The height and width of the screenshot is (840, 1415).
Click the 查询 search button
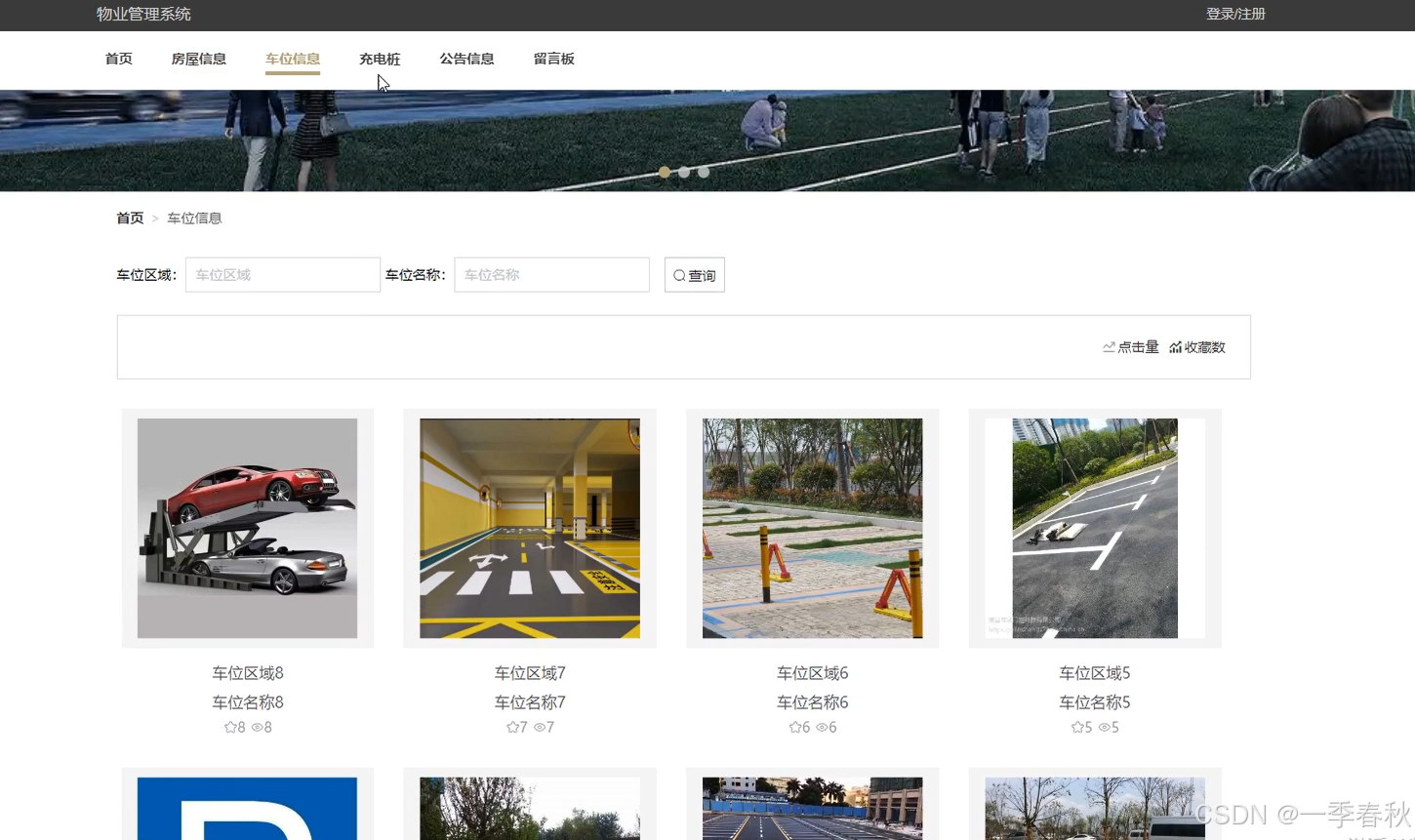695,275
